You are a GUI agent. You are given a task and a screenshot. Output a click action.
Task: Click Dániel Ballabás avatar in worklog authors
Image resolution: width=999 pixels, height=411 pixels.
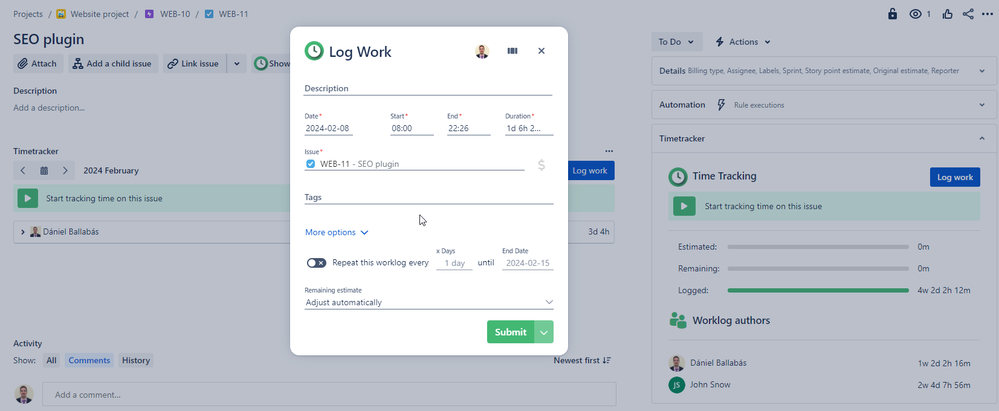pyautogui.click(x=676, y=363)
